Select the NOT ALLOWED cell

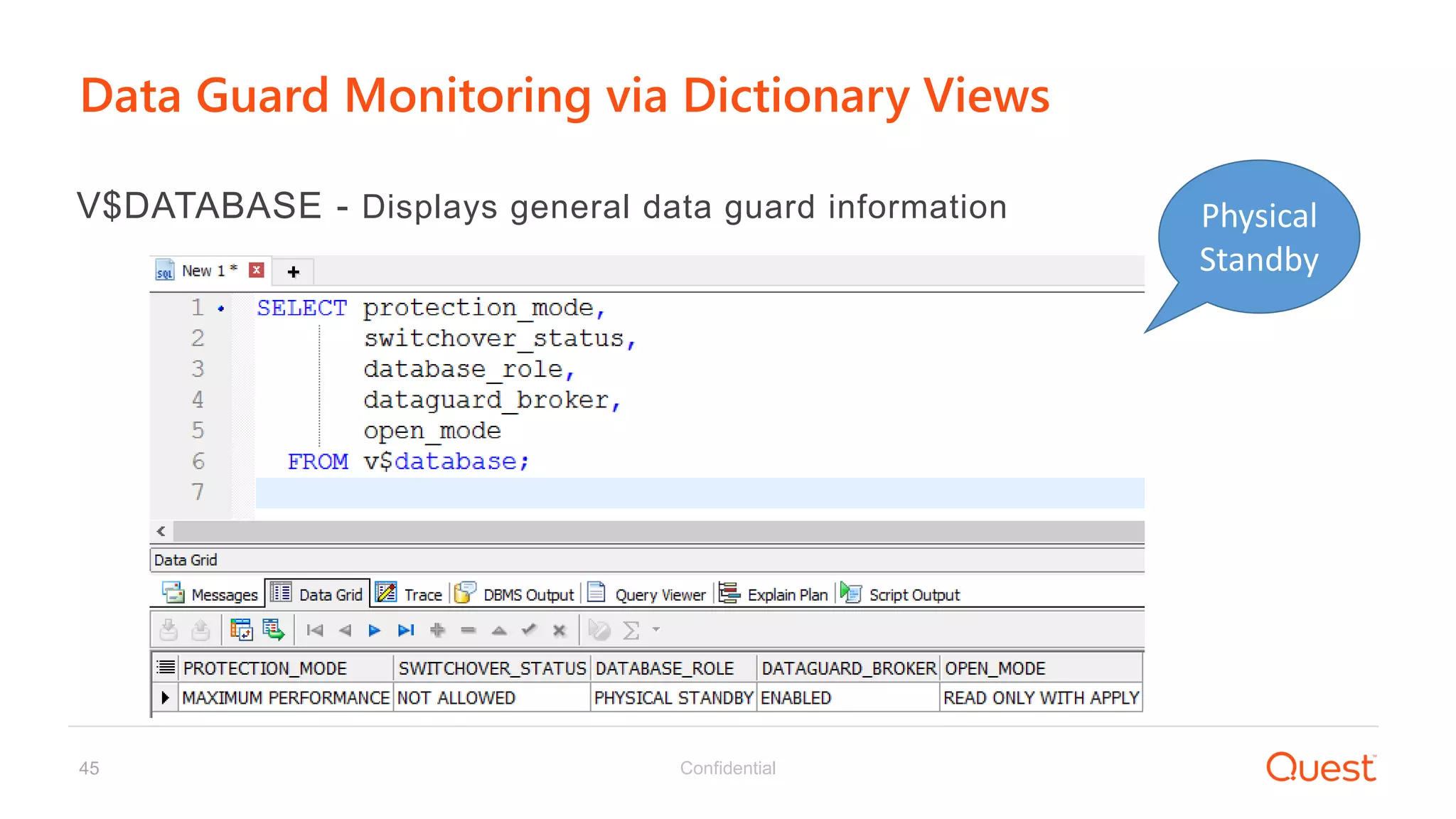click(x=492, y=697)
